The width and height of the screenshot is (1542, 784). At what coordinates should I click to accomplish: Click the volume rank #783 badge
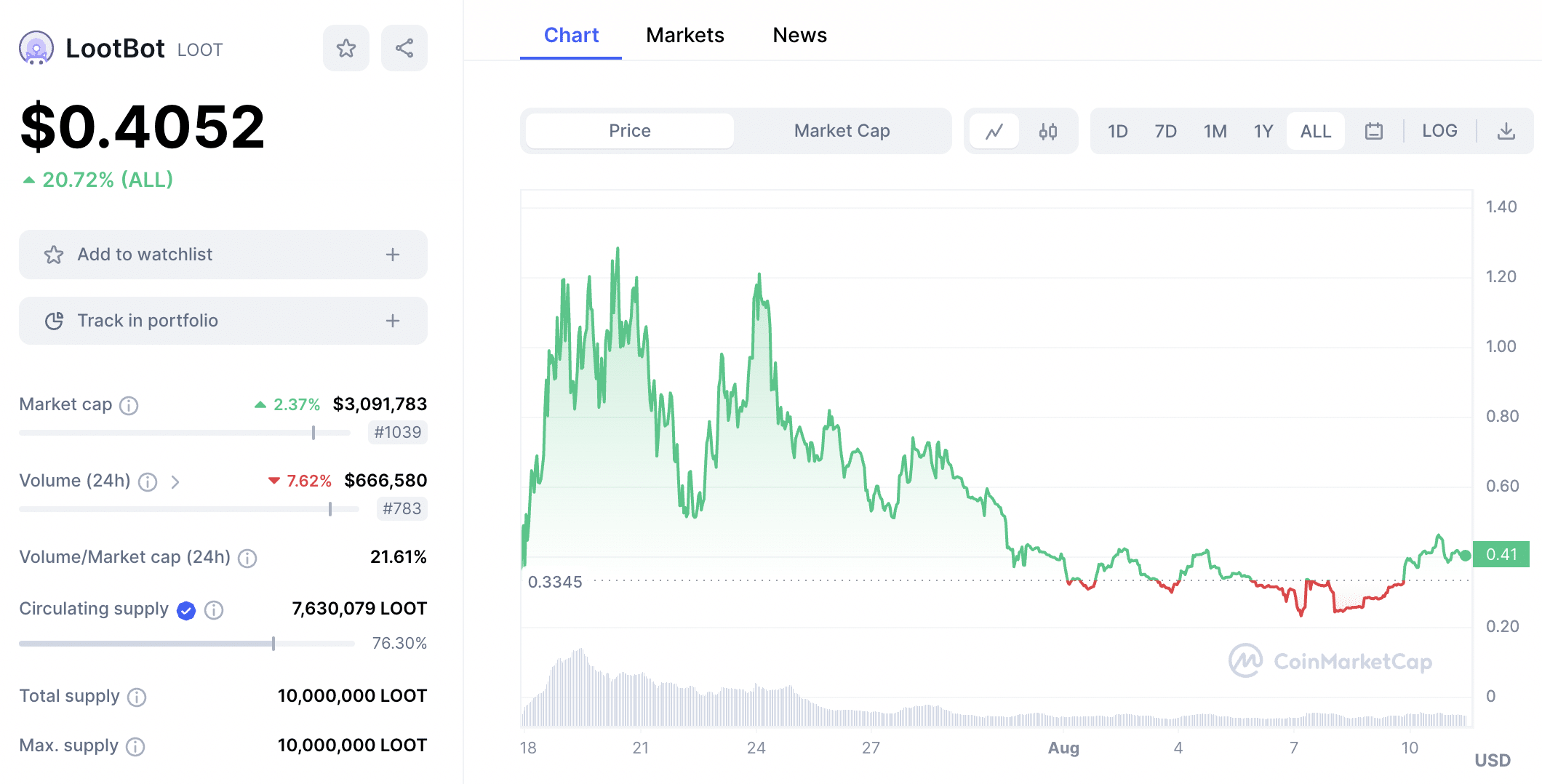(402, 509)
